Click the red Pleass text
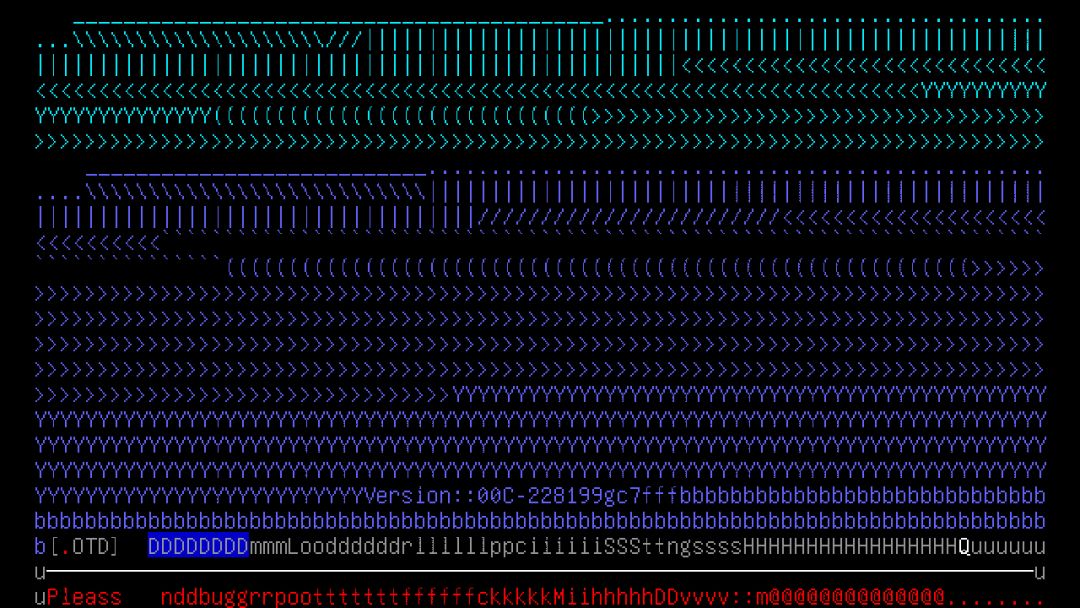 coord(84,597)
